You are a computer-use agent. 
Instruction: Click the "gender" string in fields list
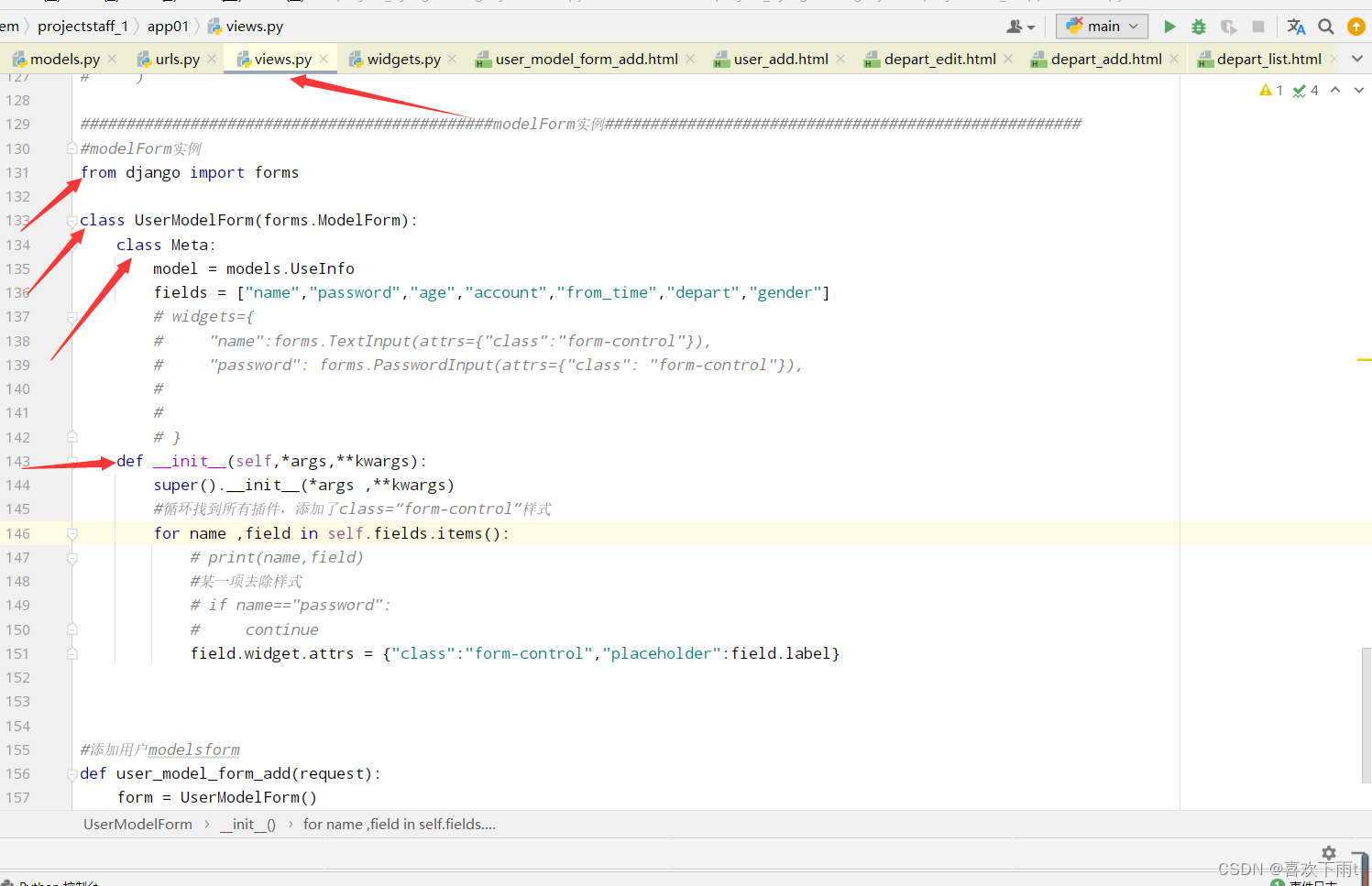tap(785, 292)
